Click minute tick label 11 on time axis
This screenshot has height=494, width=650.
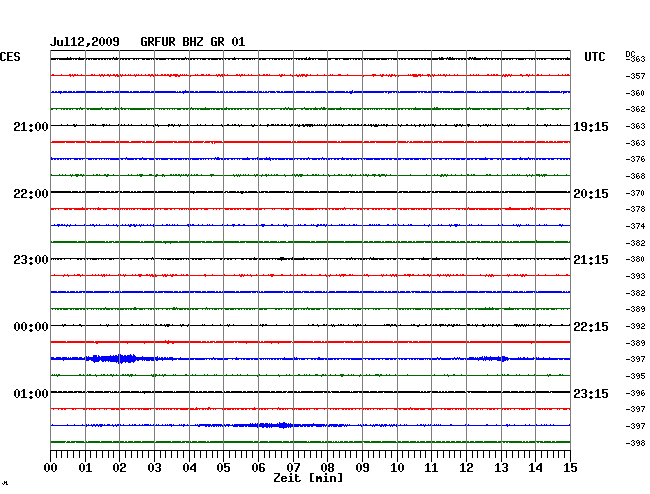[x=431, y=468]
